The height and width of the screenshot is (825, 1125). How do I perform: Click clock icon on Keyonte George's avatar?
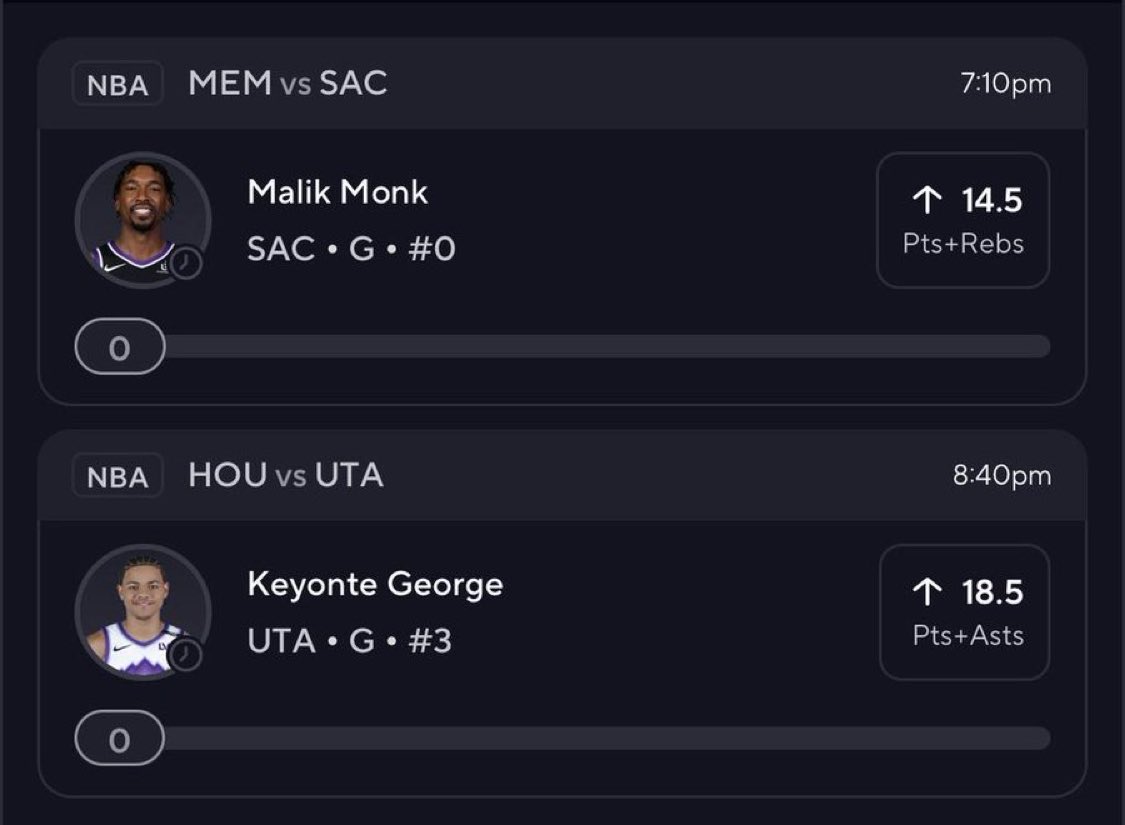point(186,655)
